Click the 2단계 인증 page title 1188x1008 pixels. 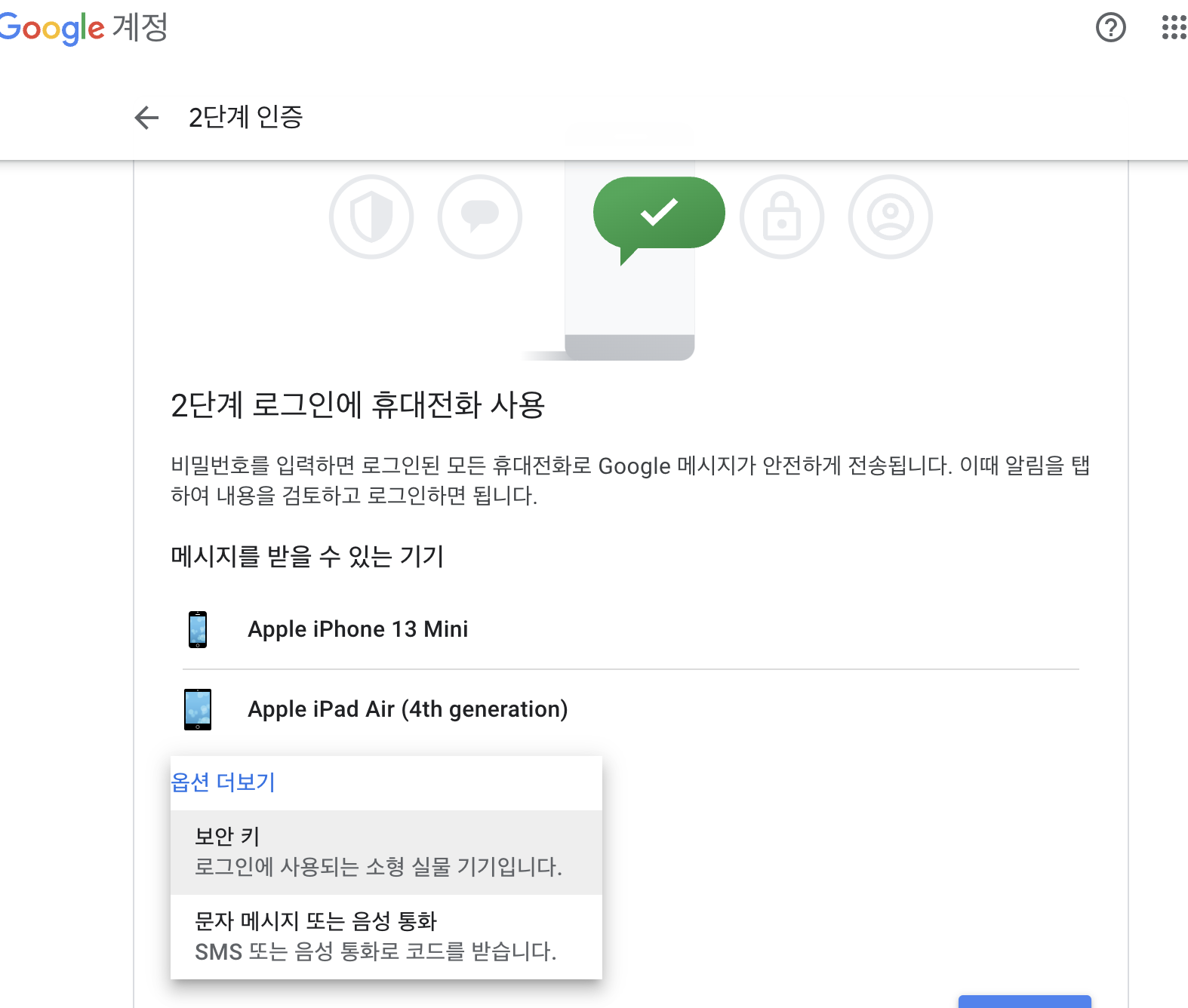(246, 117)
